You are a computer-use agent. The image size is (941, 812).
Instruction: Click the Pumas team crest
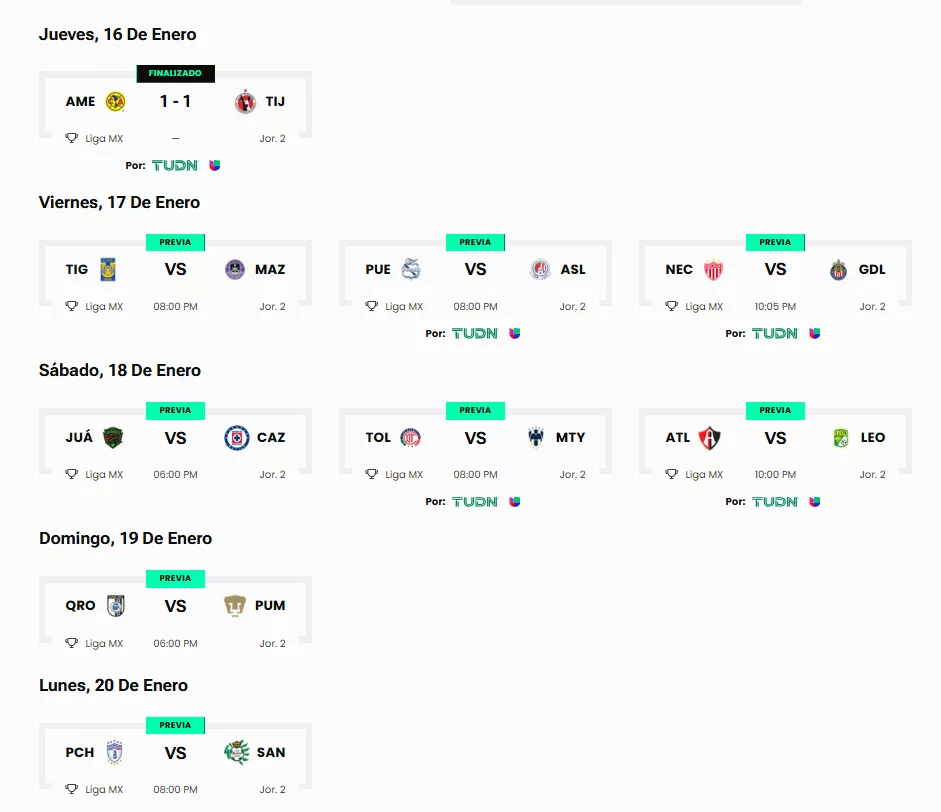(235, 606)
